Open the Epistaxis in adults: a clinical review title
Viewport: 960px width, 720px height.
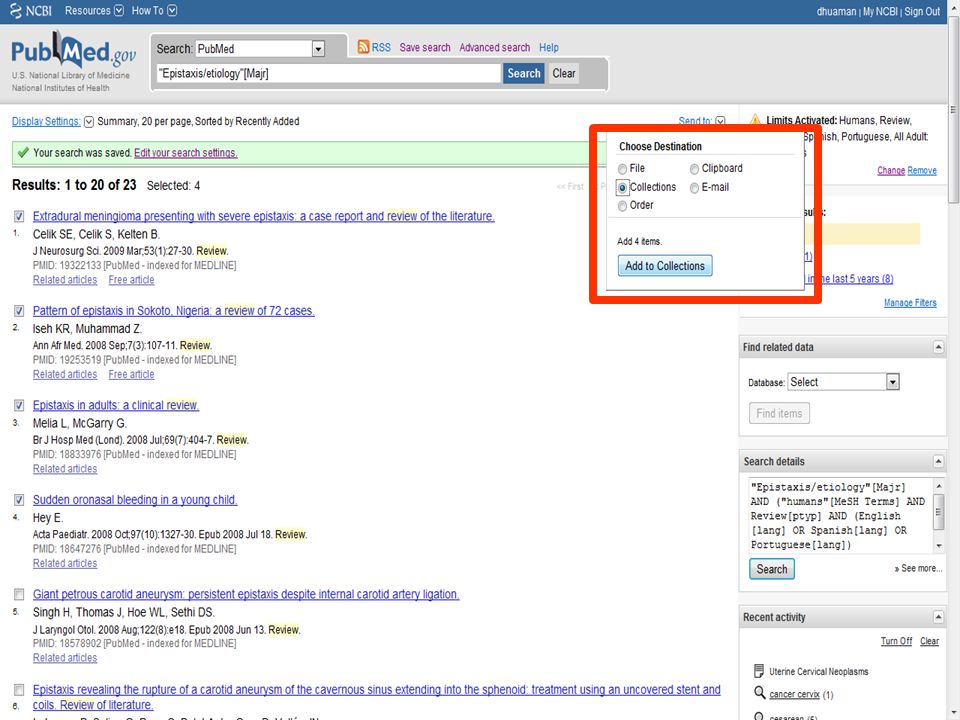point(116,405)
